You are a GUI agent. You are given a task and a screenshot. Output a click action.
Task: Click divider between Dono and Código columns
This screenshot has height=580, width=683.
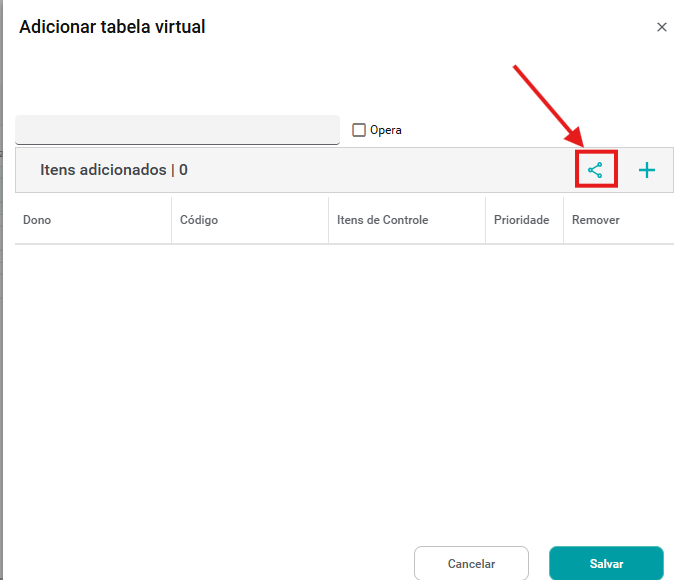tap(171, 220)
